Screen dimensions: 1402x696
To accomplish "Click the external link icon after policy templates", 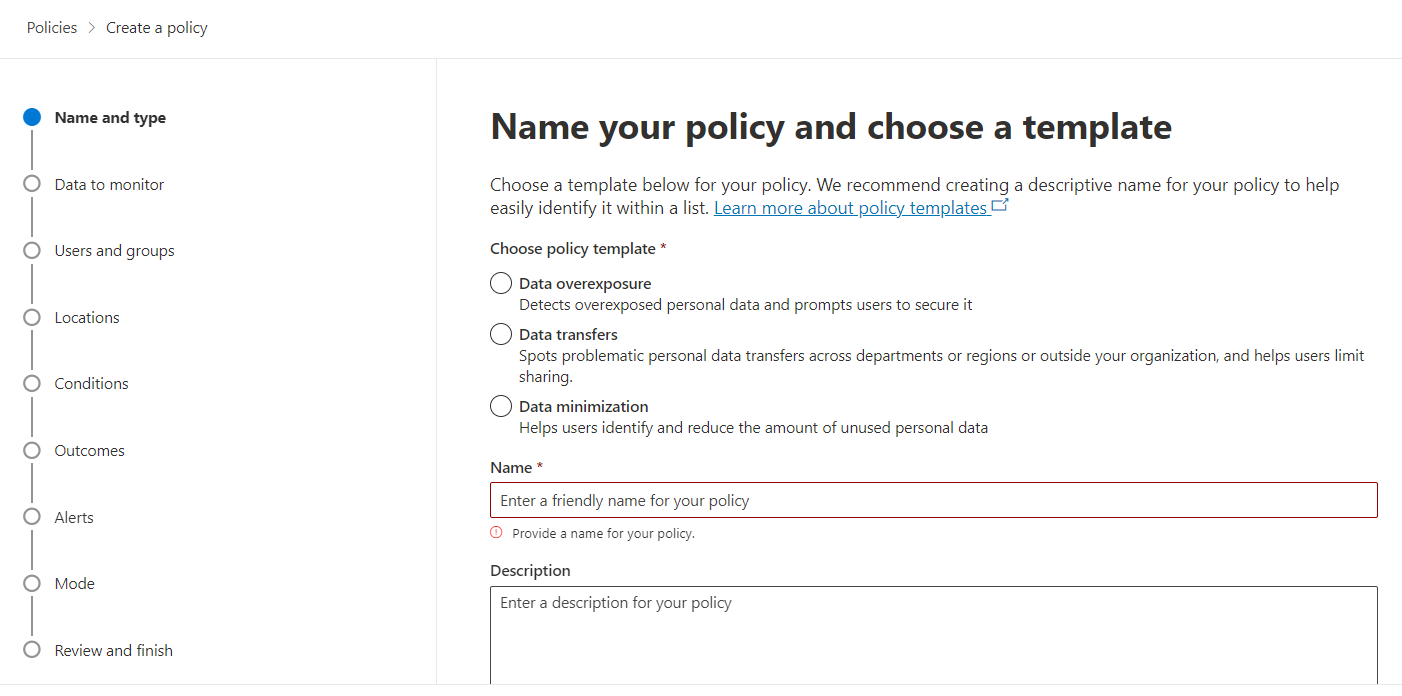I will click(x=1000, y=207).
